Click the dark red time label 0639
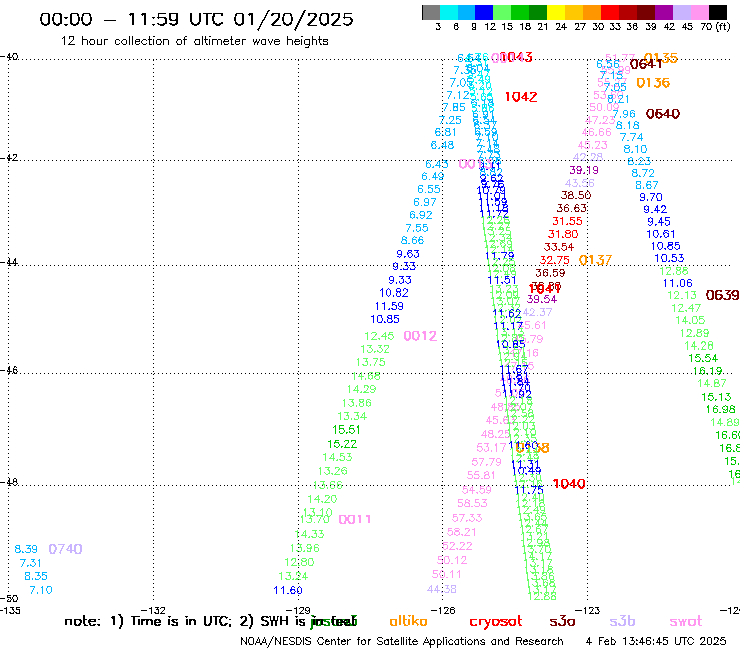The height and width of the screenshot is (650, 740). coord(722,295)
